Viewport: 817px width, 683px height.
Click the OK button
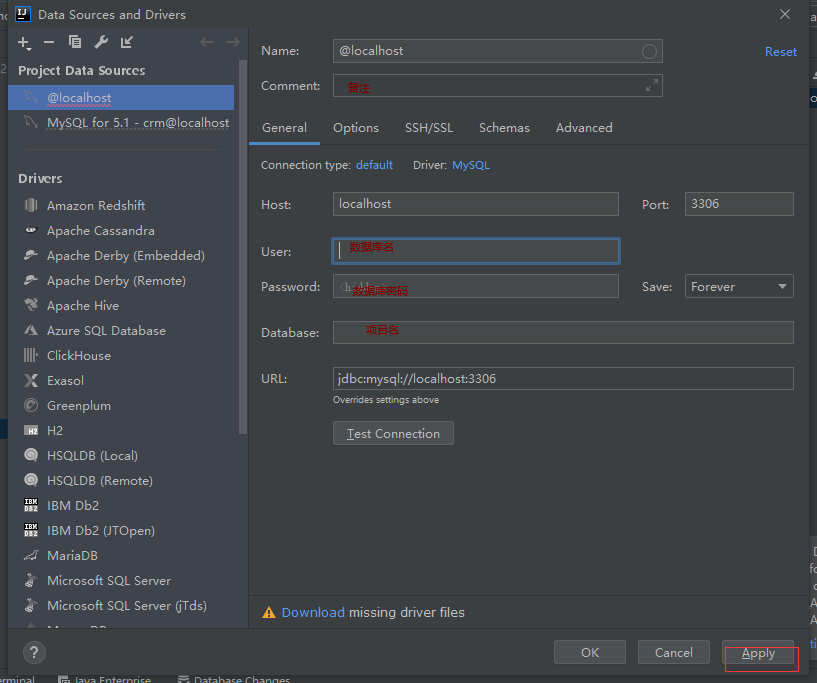[x=590, y=652]
